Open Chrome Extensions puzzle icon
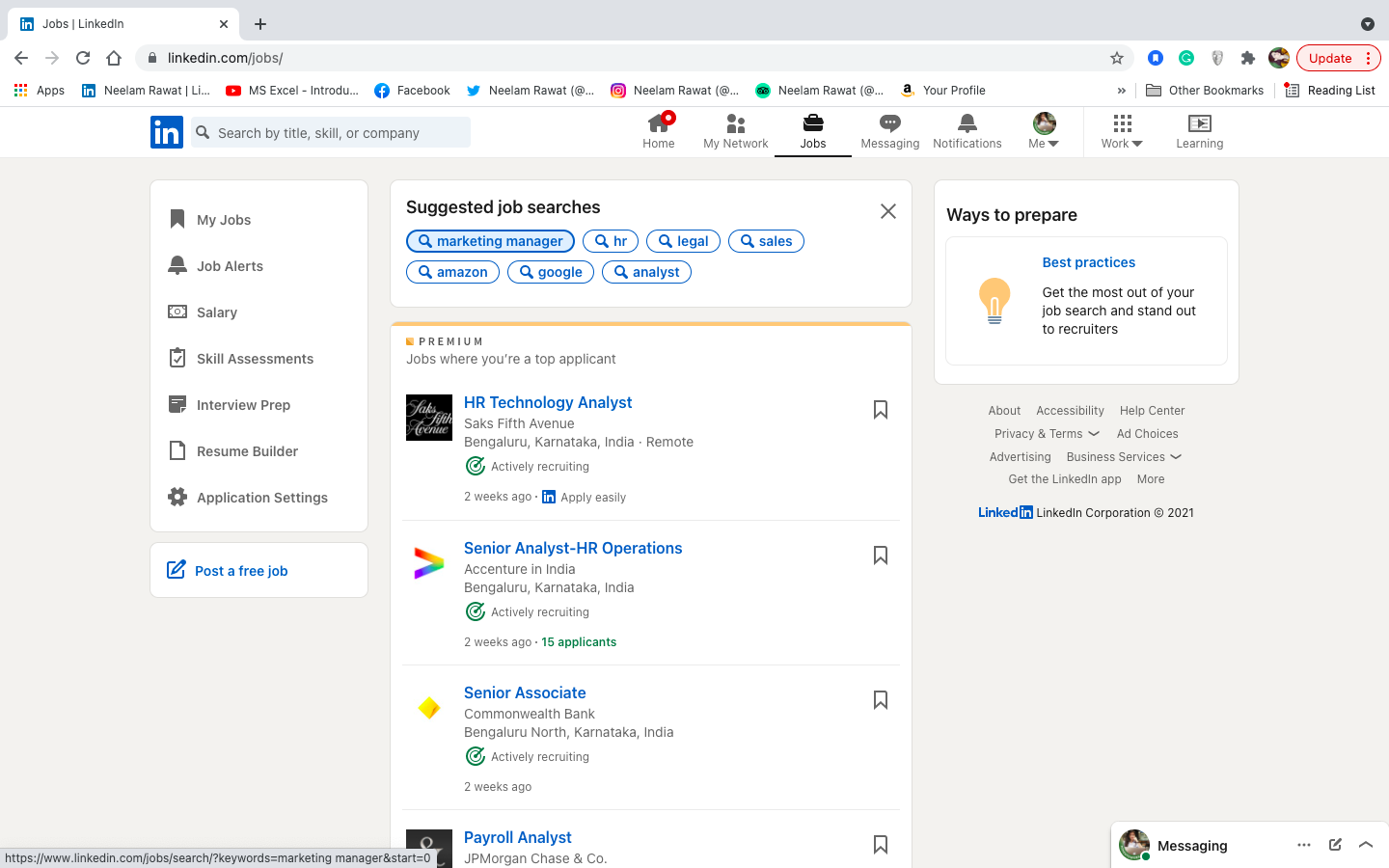Image resolution: width=1389 pixels, height=868 pixels. pyautogui.click(x=1248, y=58)
